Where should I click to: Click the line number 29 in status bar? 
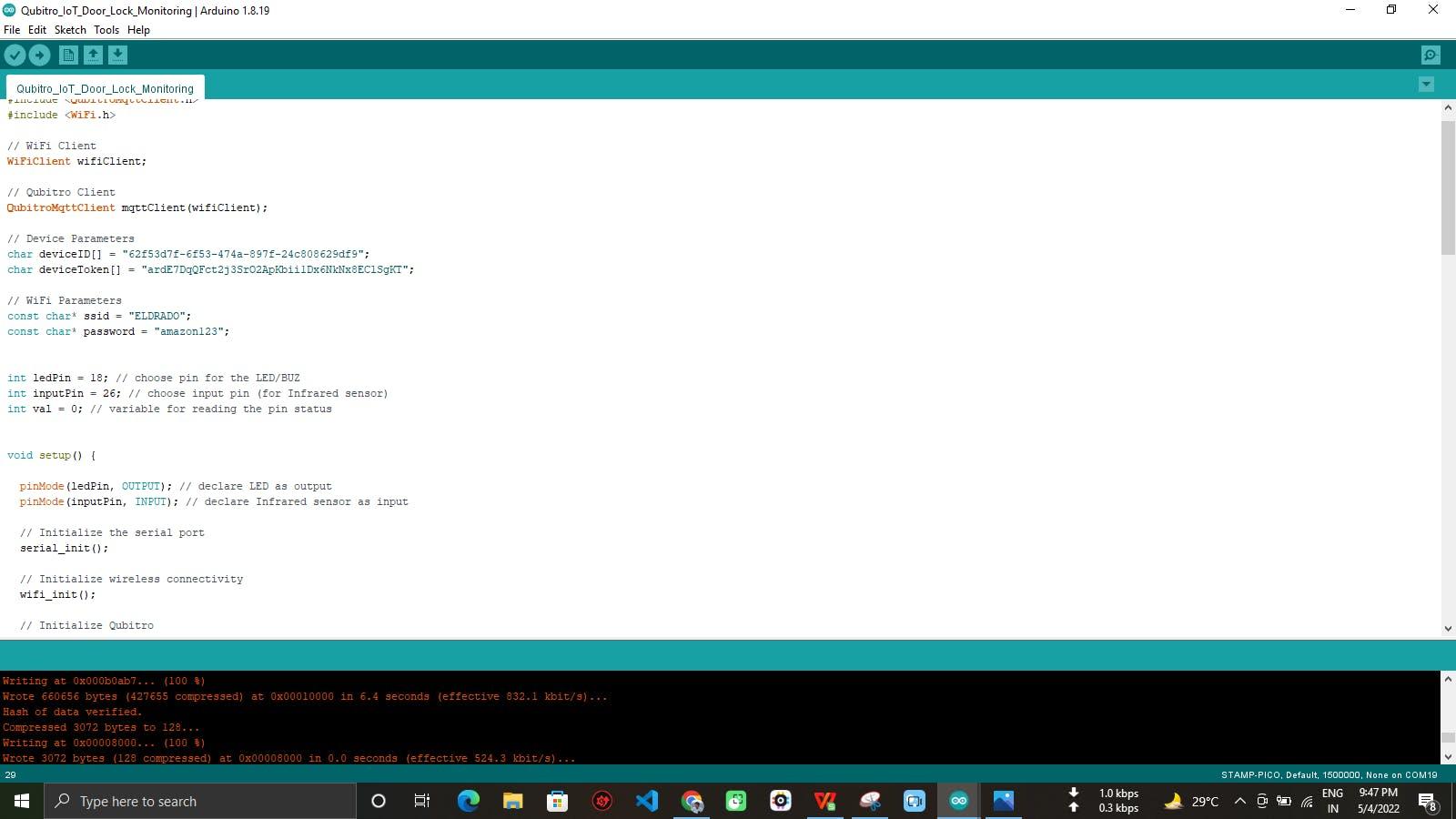(10, 775)
